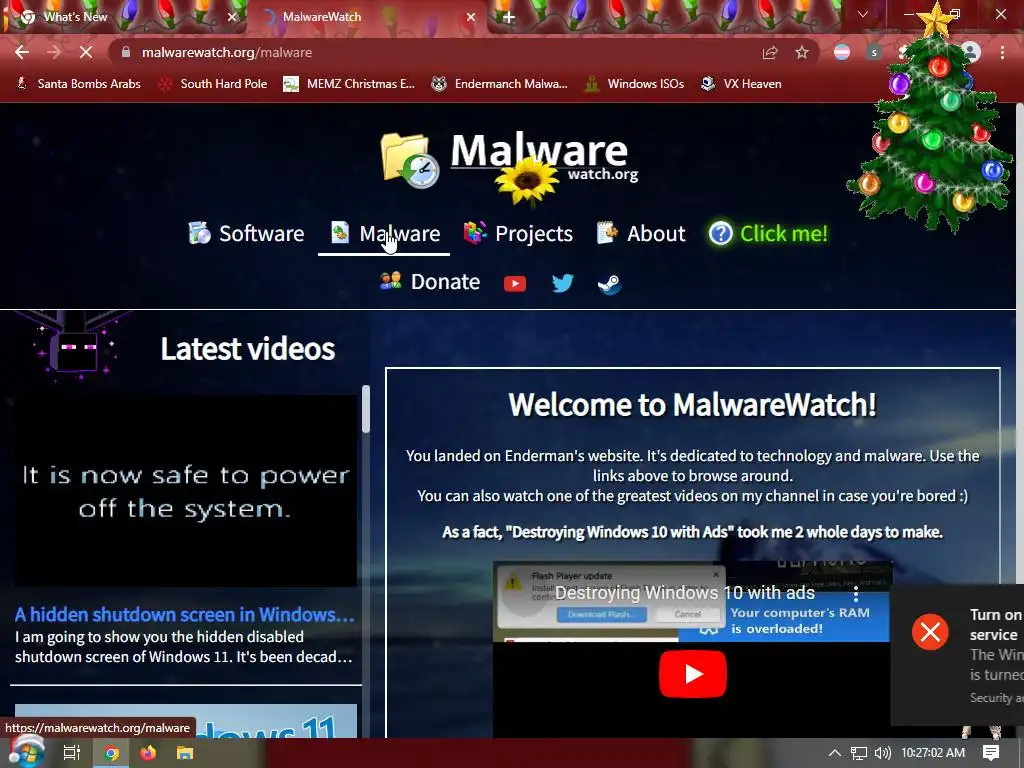
Task: Click the light blue striped extension icon
Action: [x=842, y=52]
